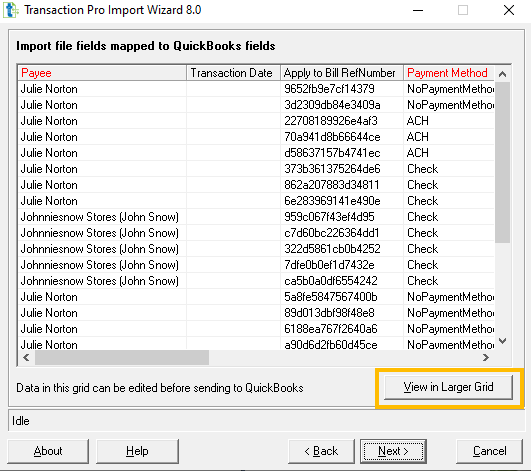Screen dimensions: 531x471
Task: Click Check payment method in 373b361375264de6 row
Action: pos(449,169)
